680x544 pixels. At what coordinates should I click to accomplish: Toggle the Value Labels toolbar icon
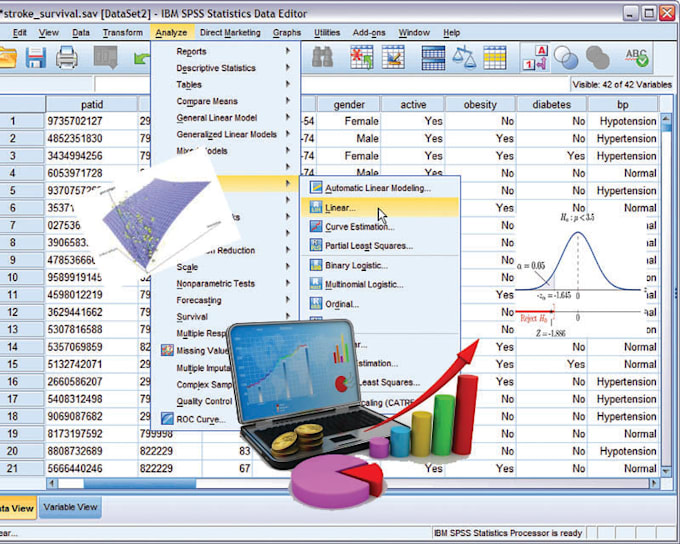point(535,57)
